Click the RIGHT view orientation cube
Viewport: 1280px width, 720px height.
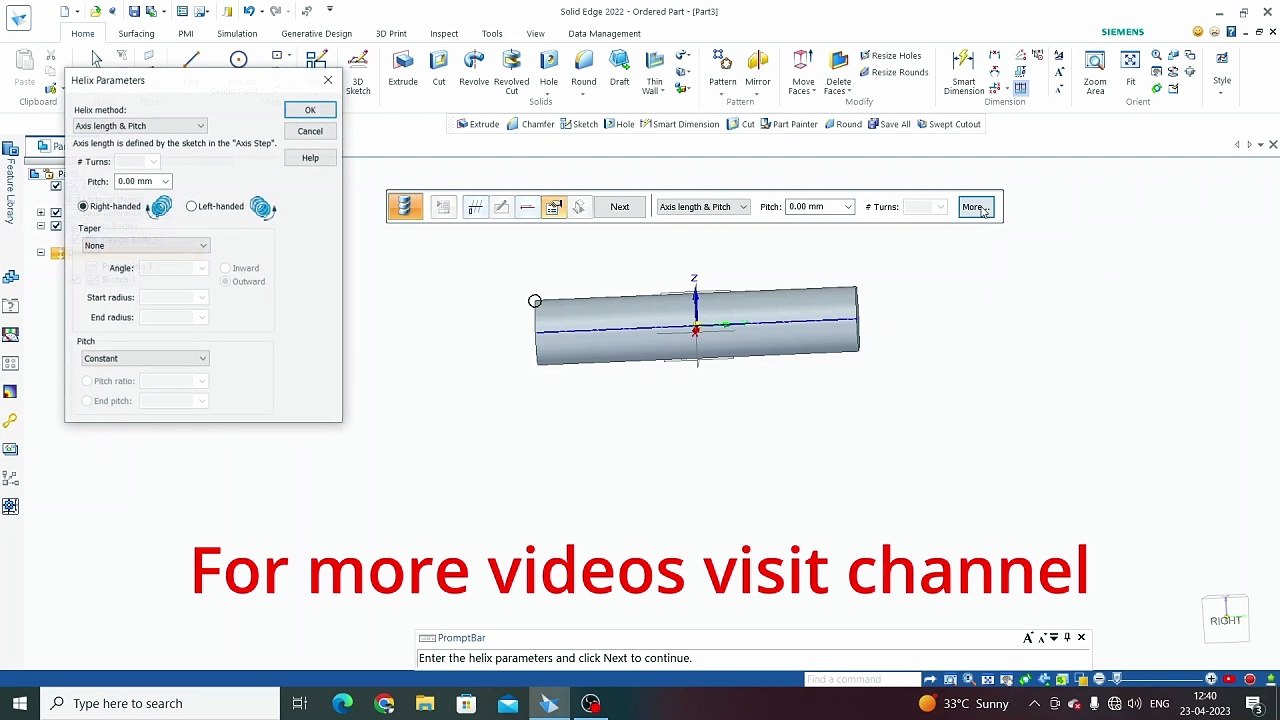click(x=1225, y=619)
